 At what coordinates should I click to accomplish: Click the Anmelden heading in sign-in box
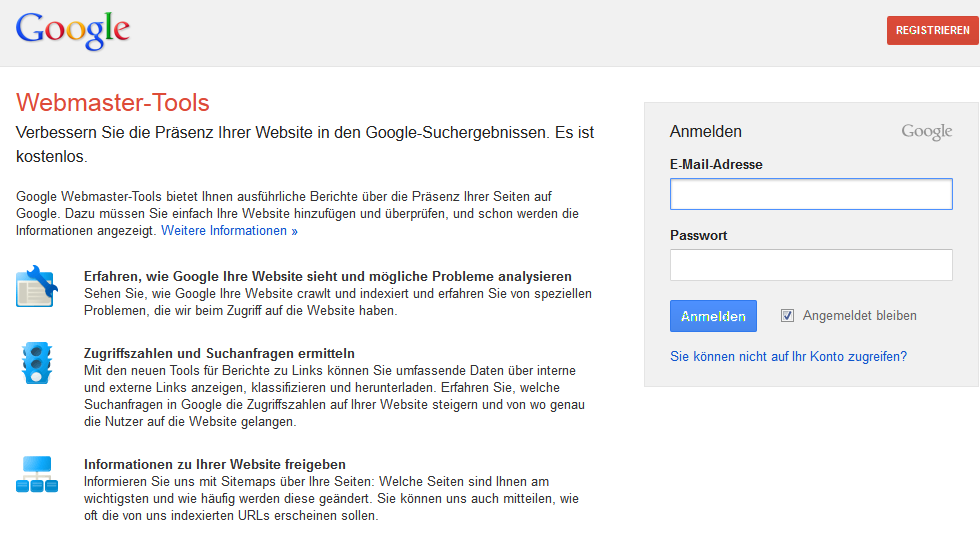(706, 131)
